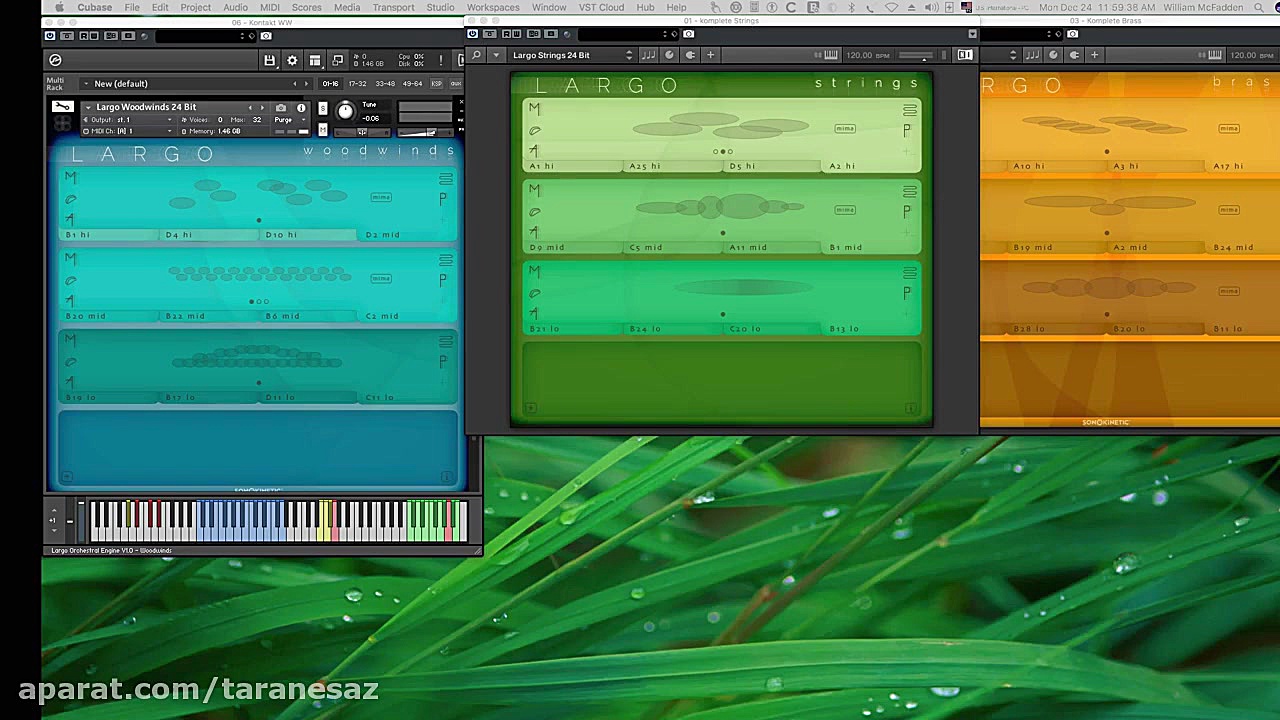
Task: Click the mima button in top strings row
Action: pyautogui.click(x=845, y=128)
